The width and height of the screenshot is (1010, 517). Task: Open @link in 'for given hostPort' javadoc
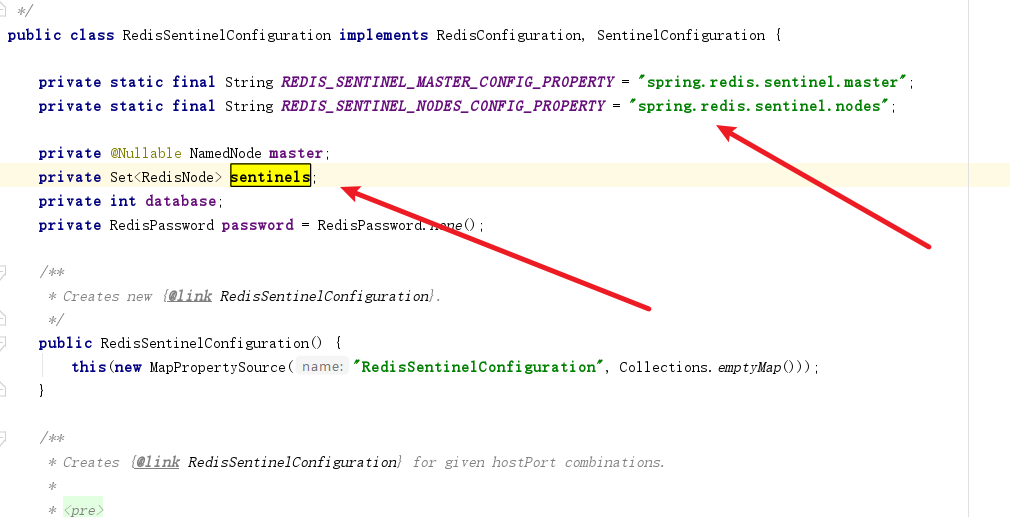point(157,462)
